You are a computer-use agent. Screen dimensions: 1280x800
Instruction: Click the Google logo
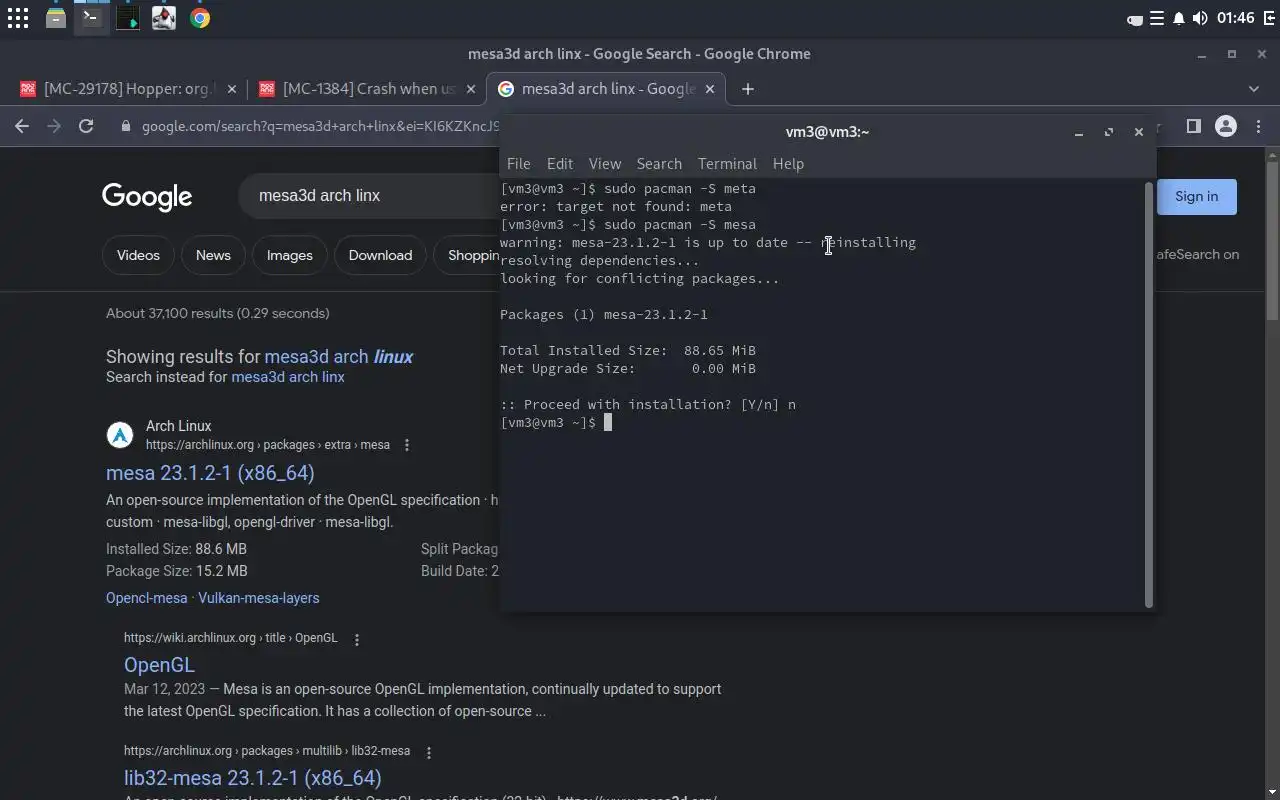[147, 197]
